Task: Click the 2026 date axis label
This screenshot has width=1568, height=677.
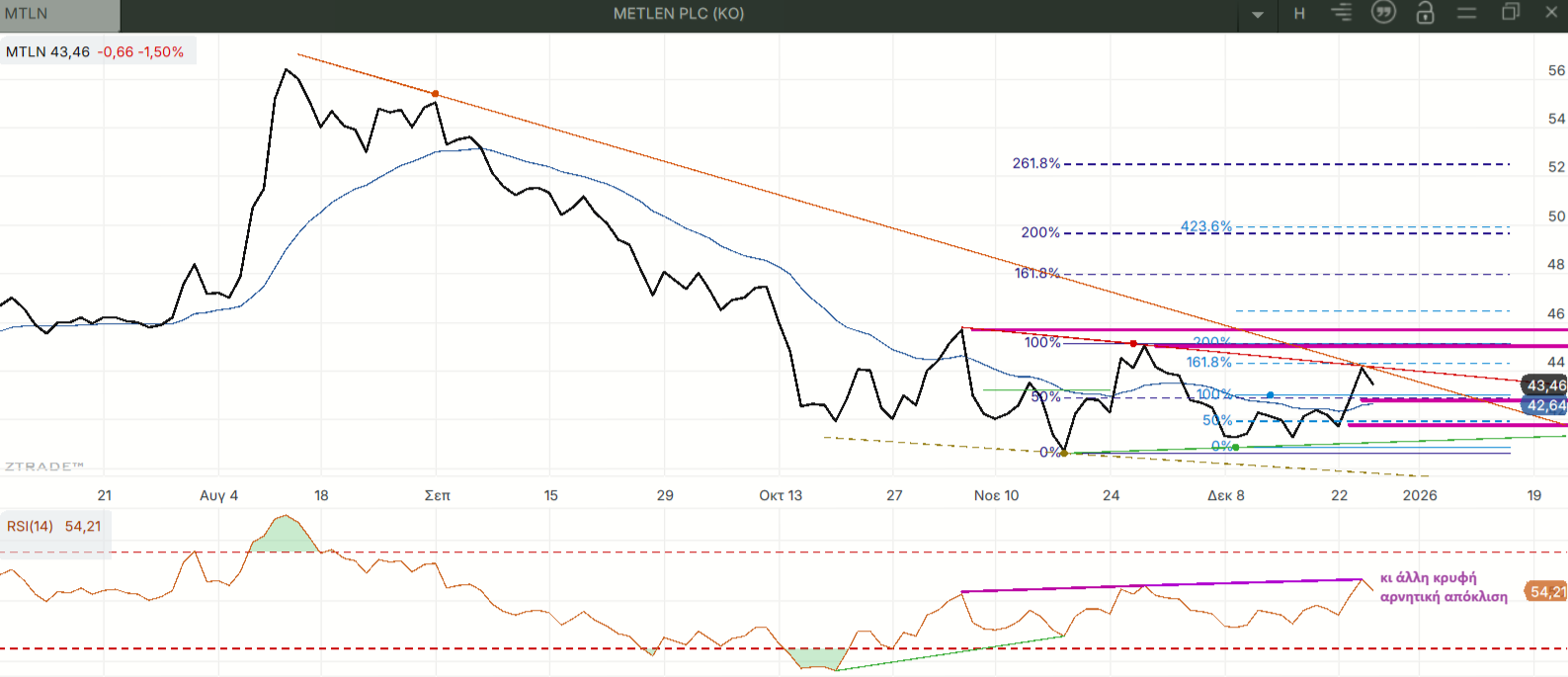Action: (1420, 495)
